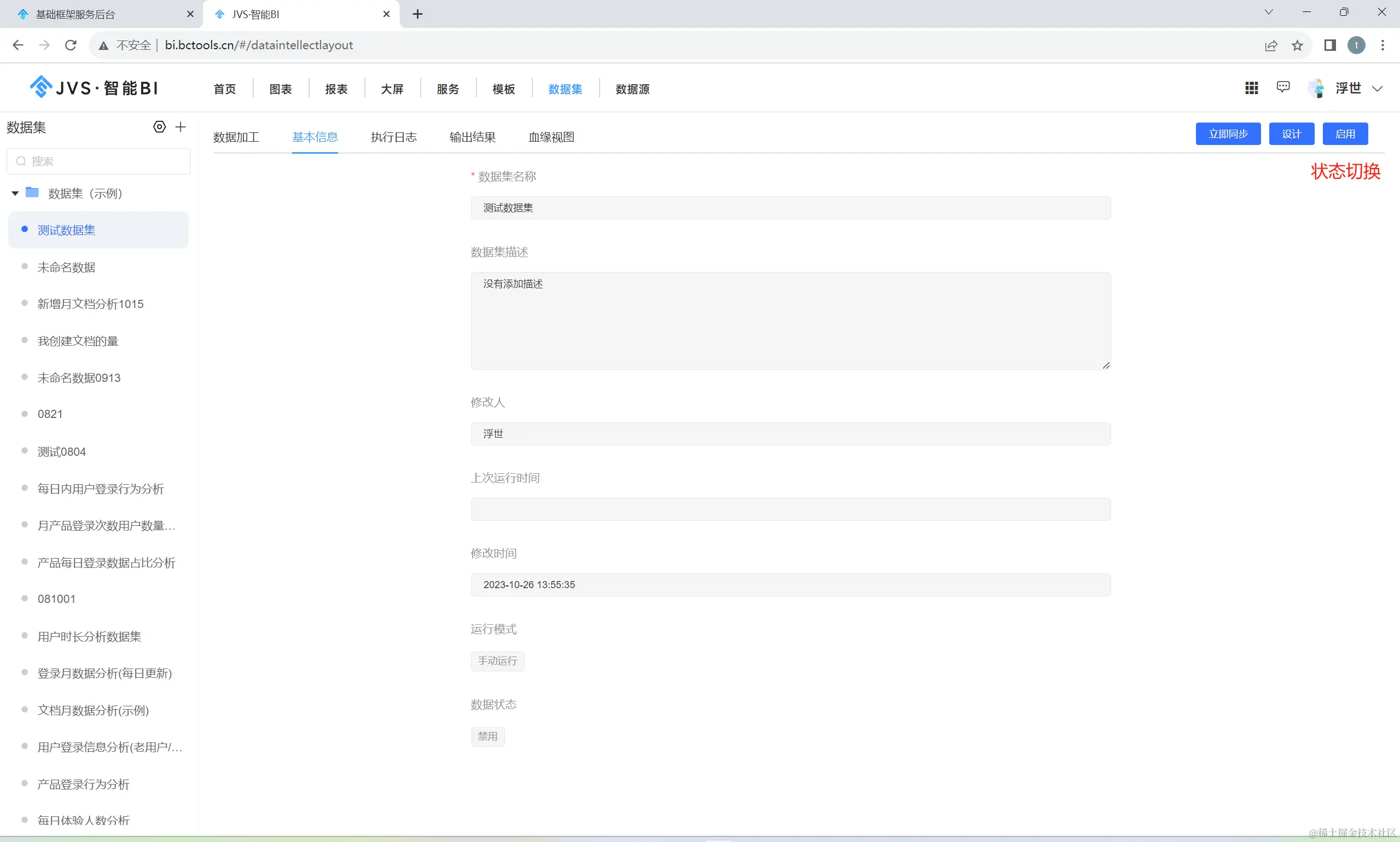Toggle the browser side panel icon
This screenshot has width=1400, height=842.
tap(1329, 45)
